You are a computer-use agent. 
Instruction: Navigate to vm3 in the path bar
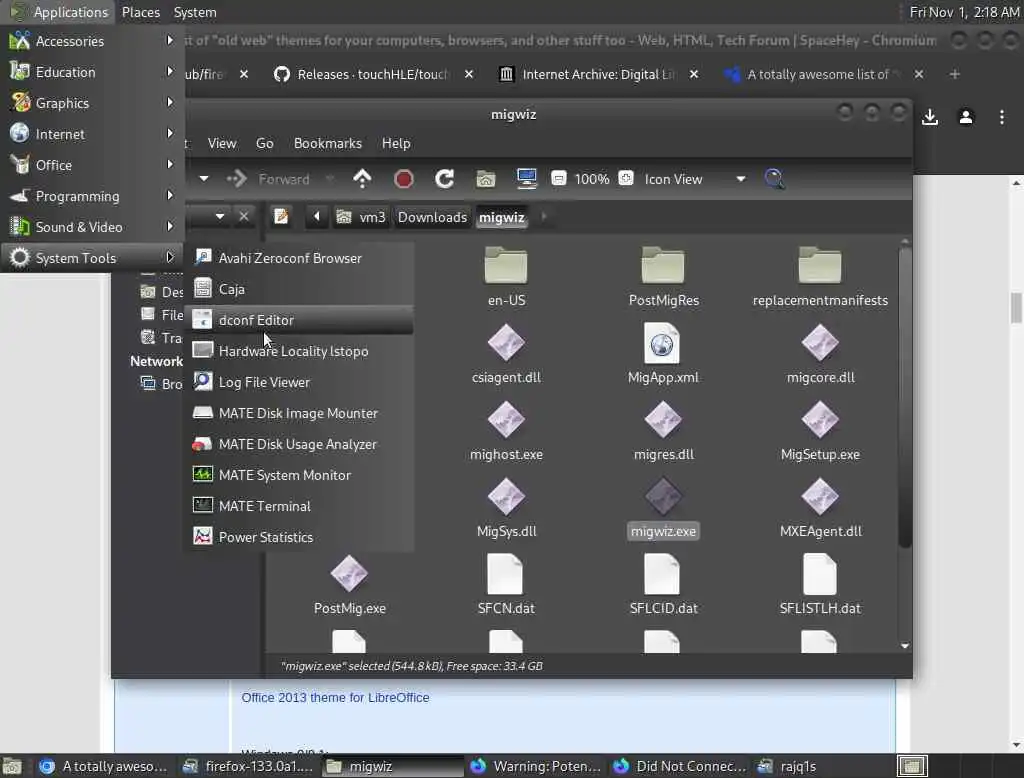tap(361, 217)
